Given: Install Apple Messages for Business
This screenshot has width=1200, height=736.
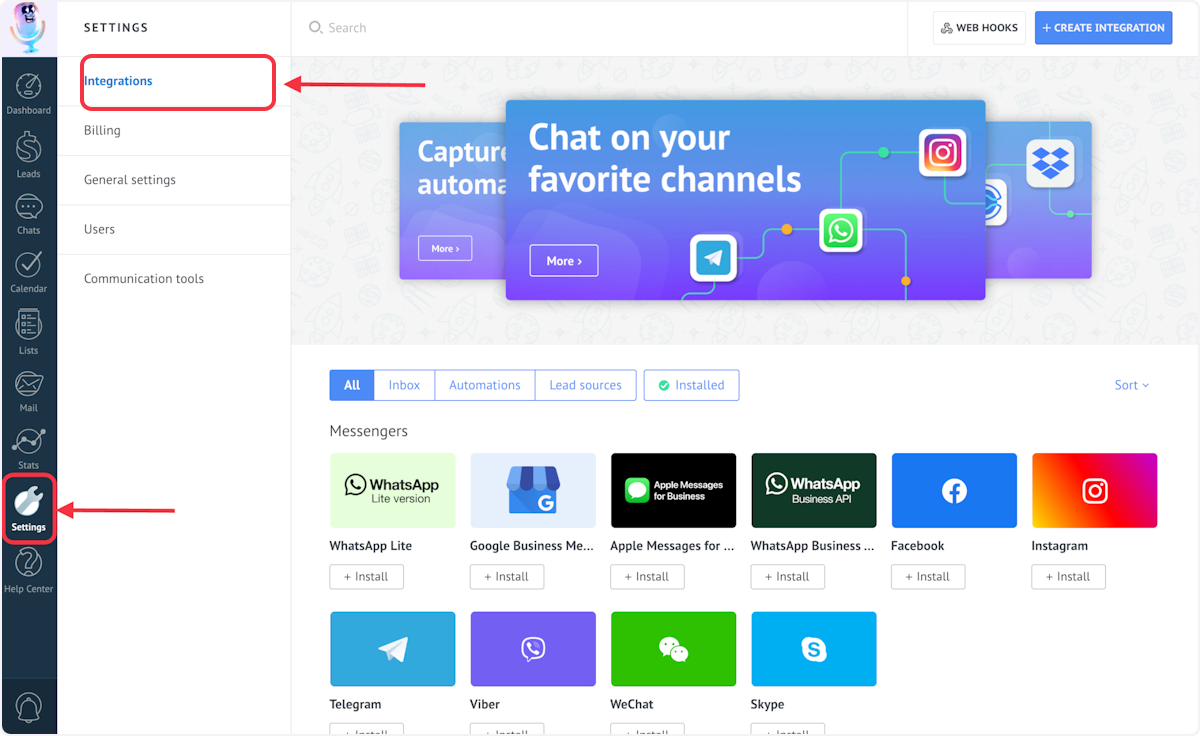Looking at the screenshot, I should pos(647,577).
